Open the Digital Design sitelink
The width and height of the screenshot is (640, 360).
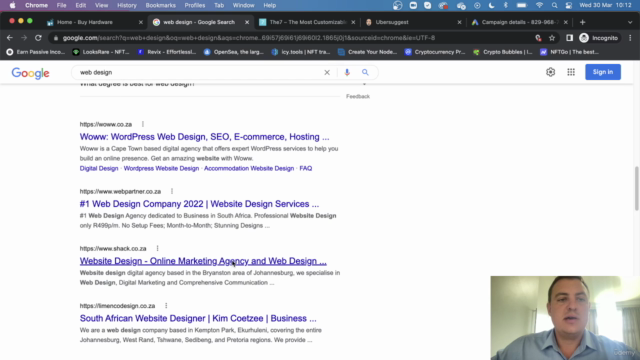coord(99,168)
